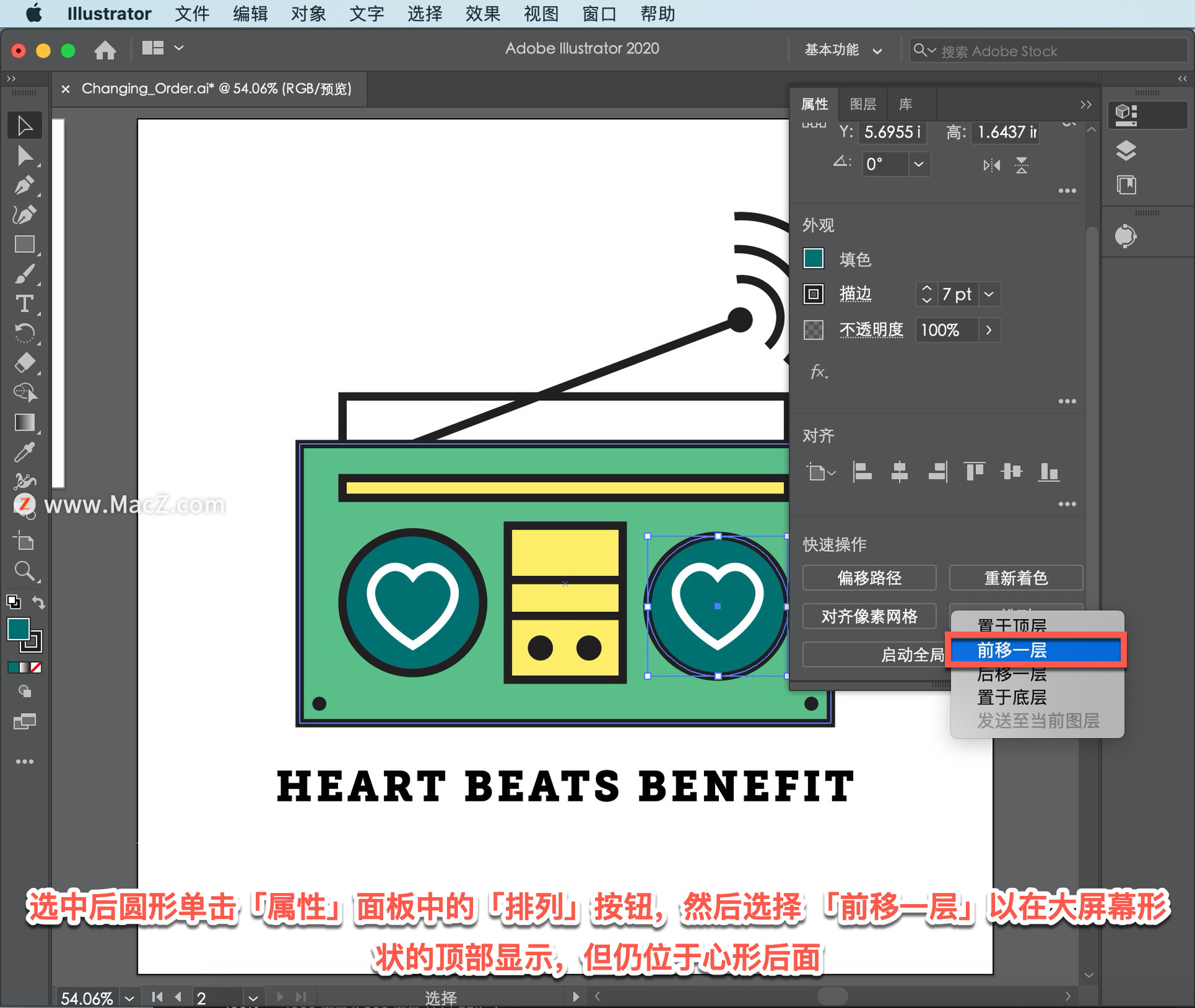
Task: Open the 效果 menu
Action: pos(483,14)
